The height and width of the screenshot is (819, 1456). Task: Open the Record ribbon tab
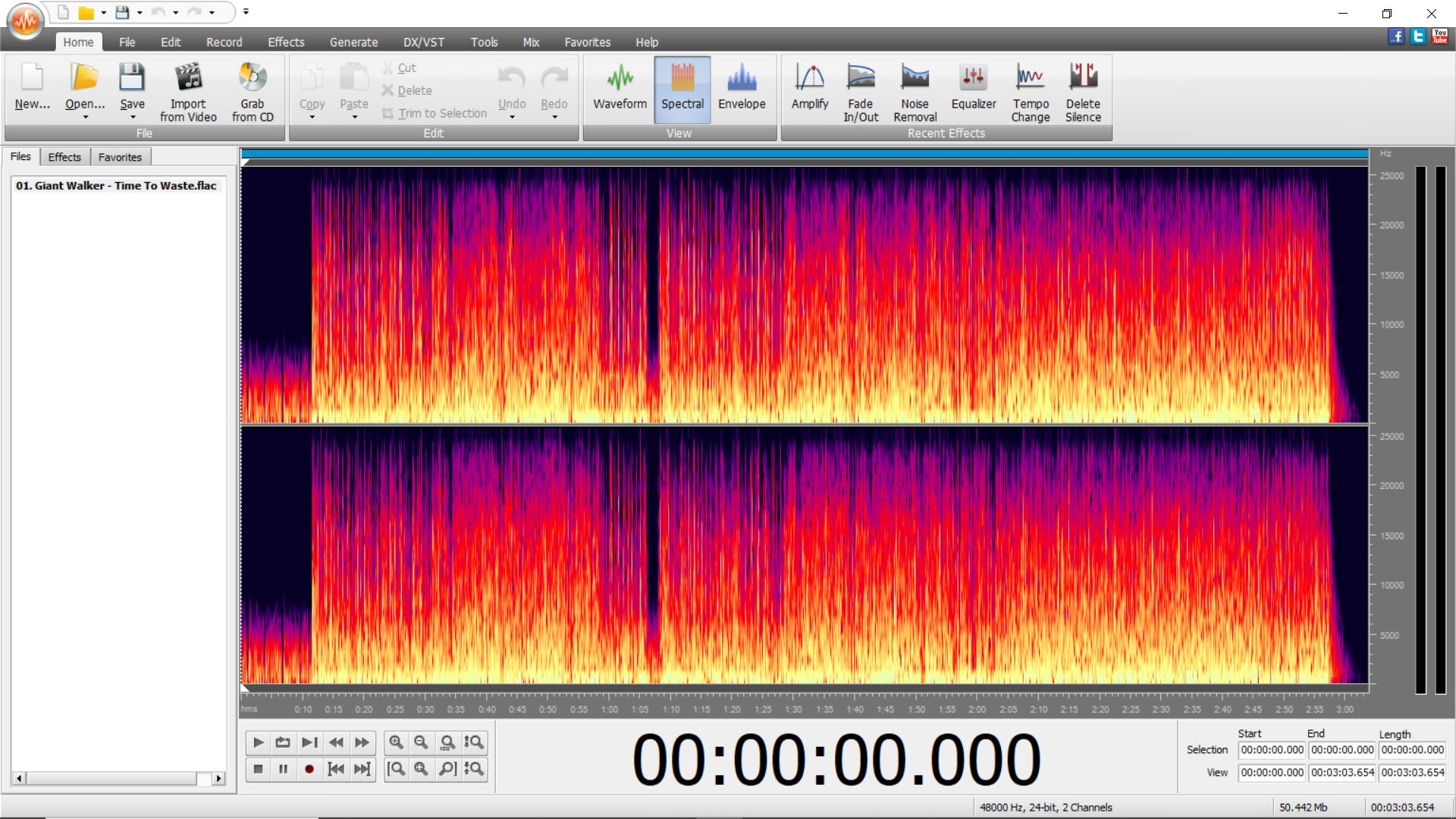click(224, 42)
